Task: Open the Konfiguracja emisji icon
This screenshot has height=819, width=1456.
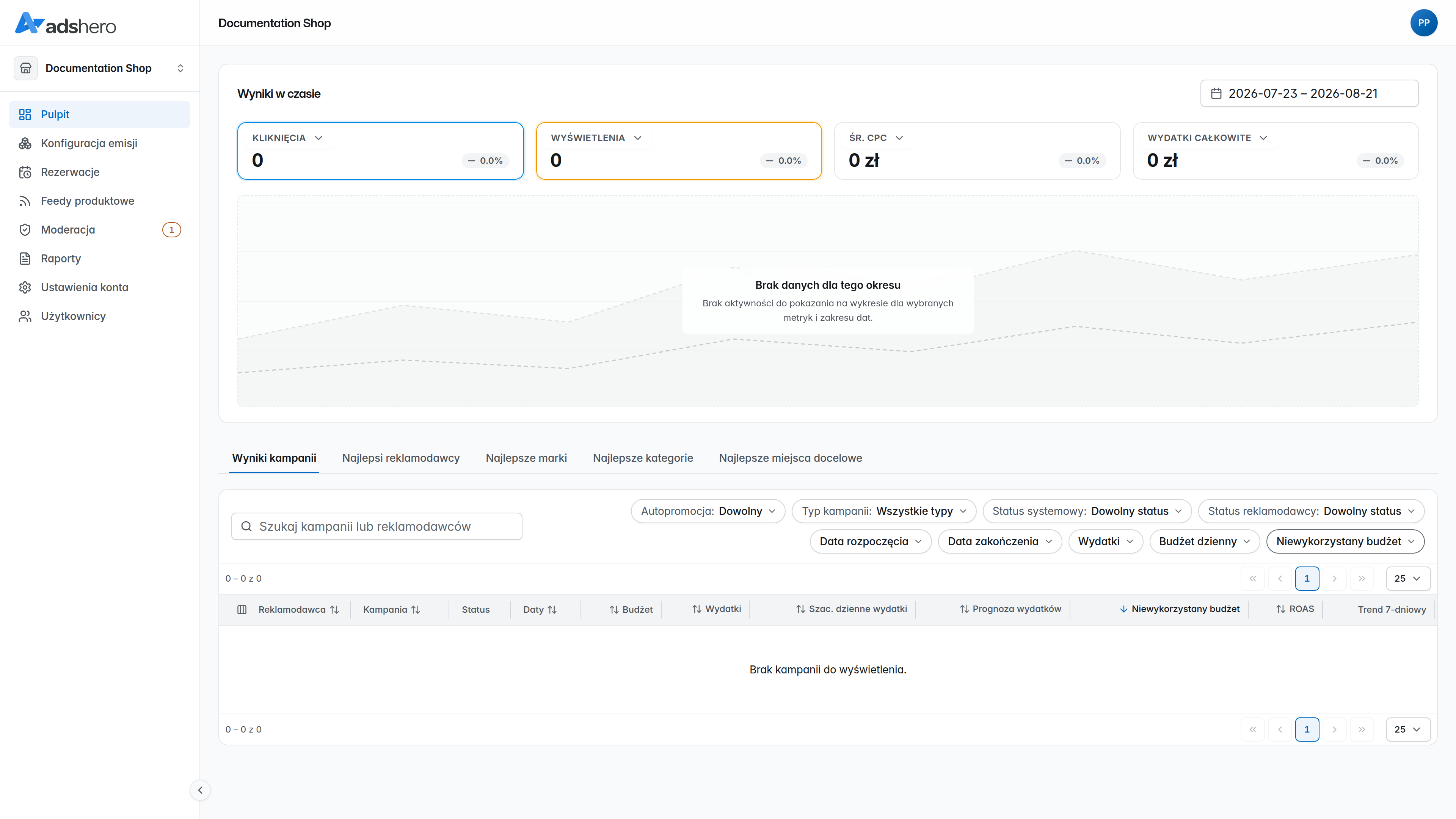Action: coord(25,144)
